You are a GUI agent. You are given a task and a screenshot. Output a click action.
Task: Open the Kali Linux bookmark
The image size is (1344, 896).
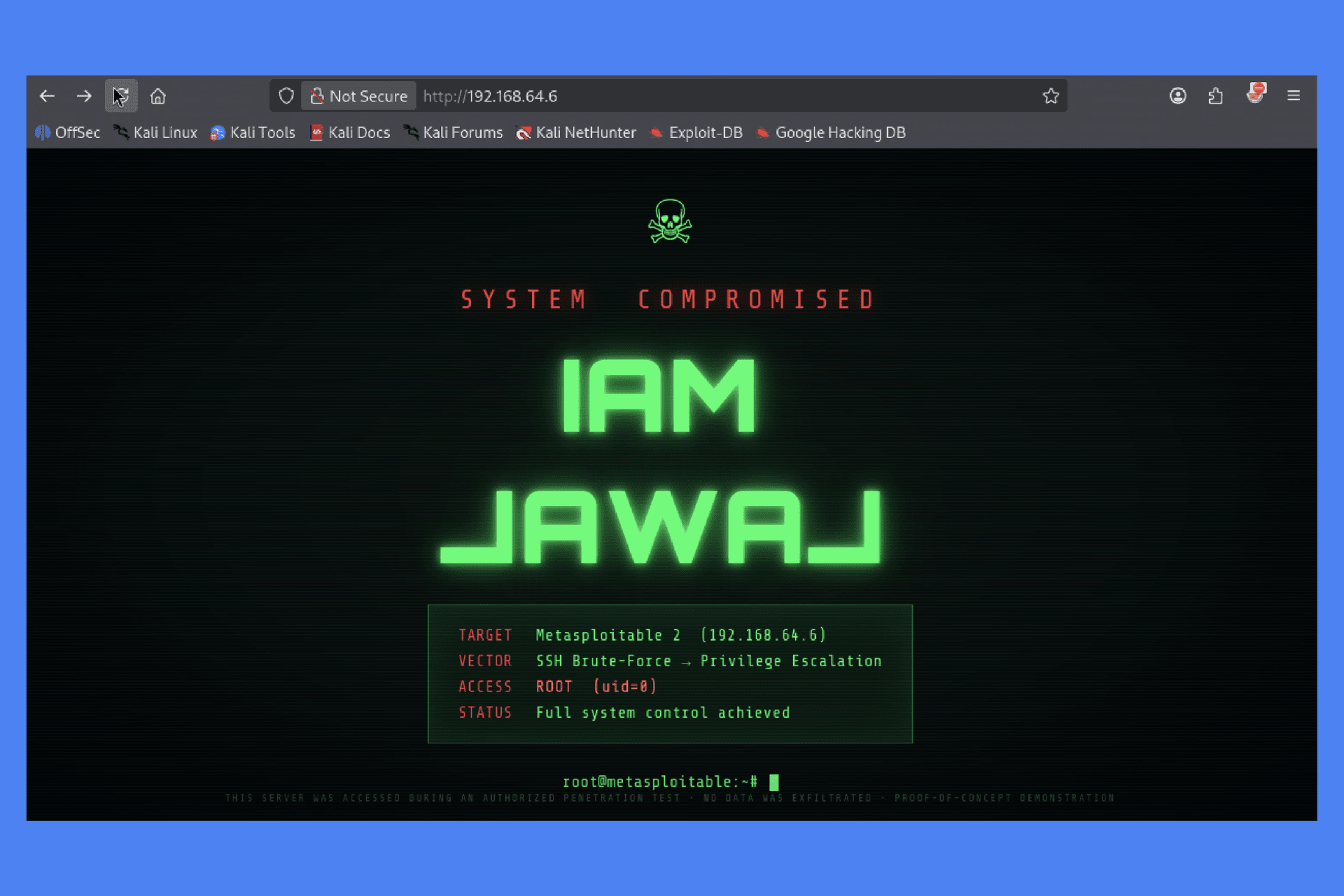point(155,133)
